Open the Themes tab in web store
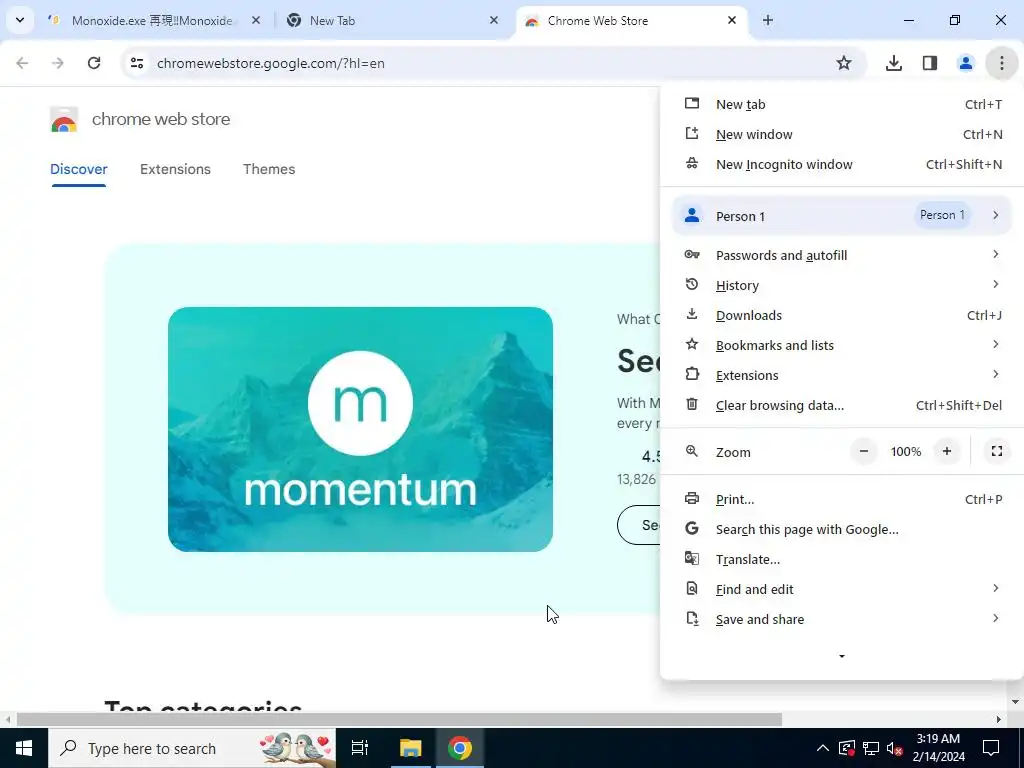 269,169
